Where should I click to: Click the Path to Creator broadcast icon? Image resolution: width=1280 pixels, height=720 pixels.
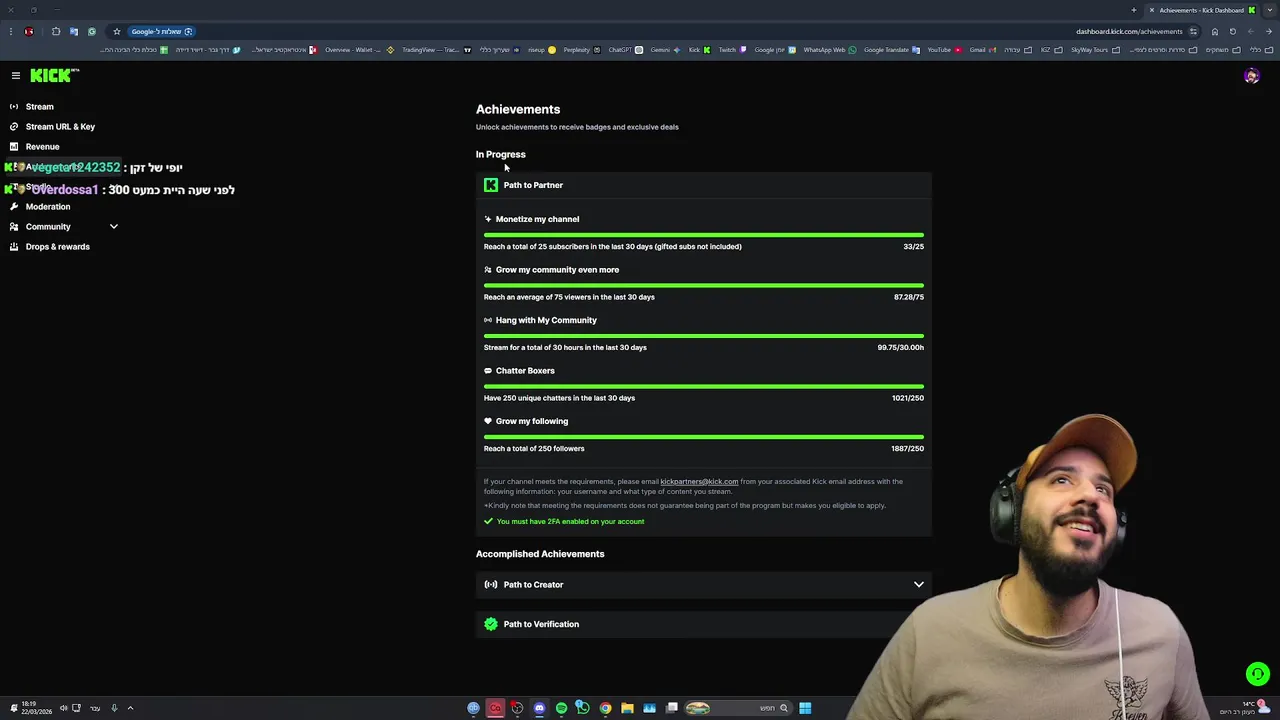point(491,584)
